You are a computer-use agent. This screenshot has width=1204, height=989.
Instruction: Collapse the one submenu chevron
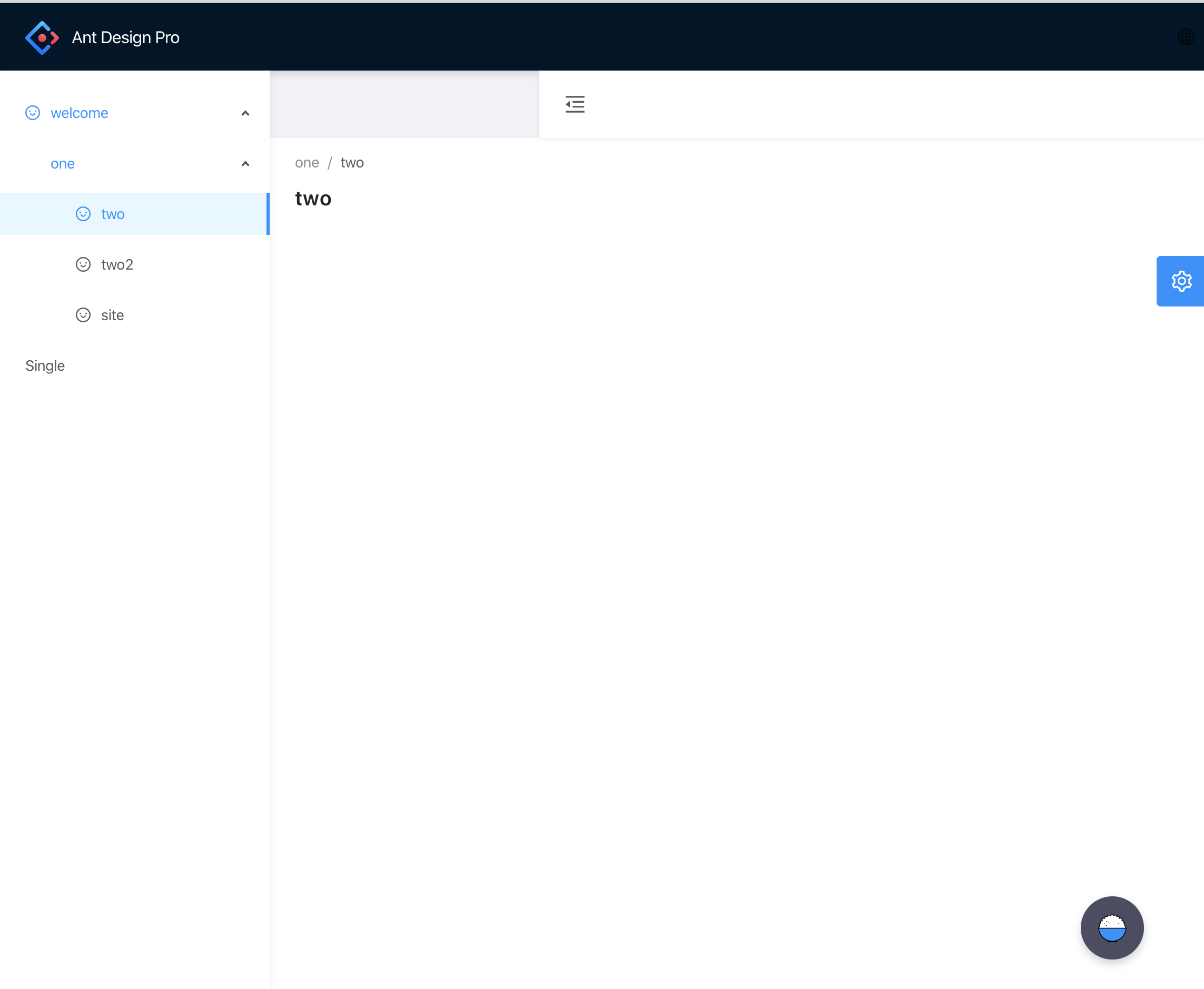click(245, 163)
